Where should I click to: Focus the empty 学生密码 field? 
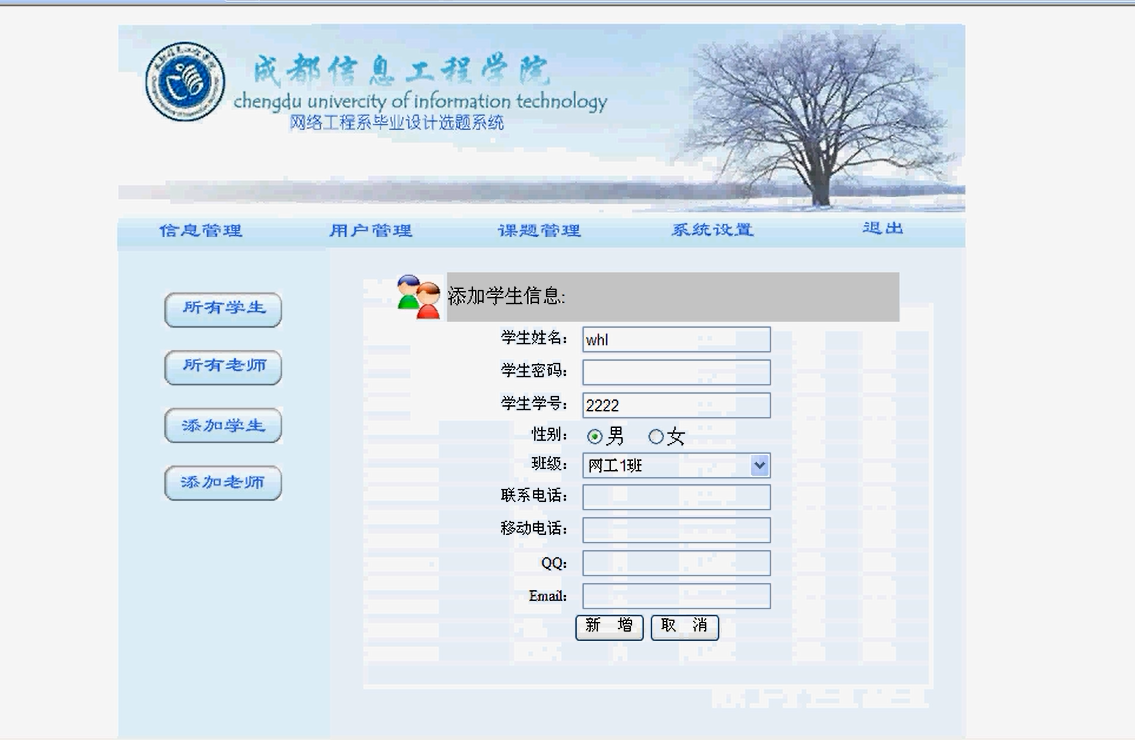676,372
